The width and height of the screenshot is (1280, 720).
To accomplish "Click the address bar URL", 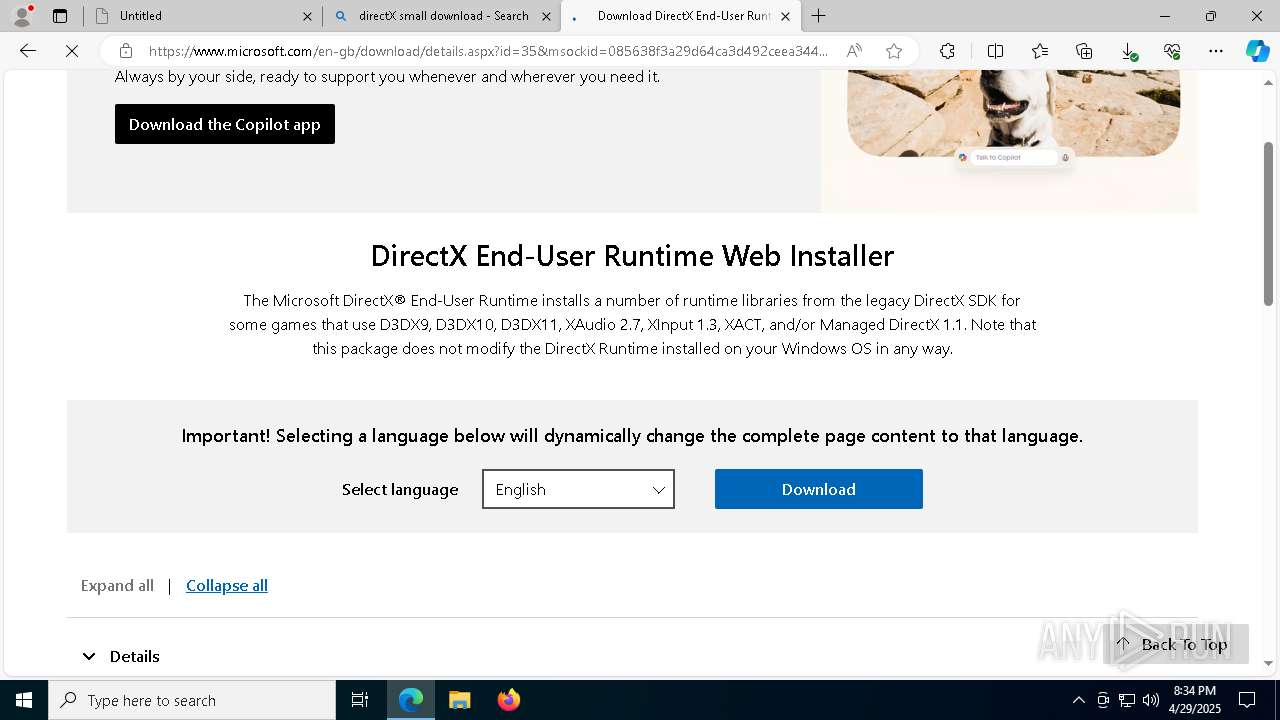I will (x=488, y=51).
